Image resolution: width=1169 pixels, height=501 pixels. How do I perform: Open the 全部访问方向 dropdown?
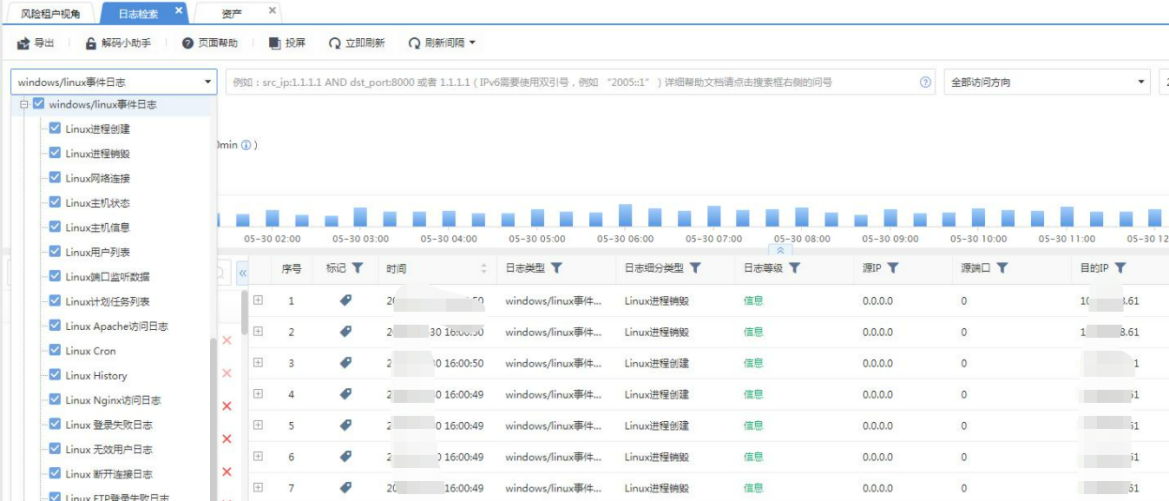point(1048,82)
